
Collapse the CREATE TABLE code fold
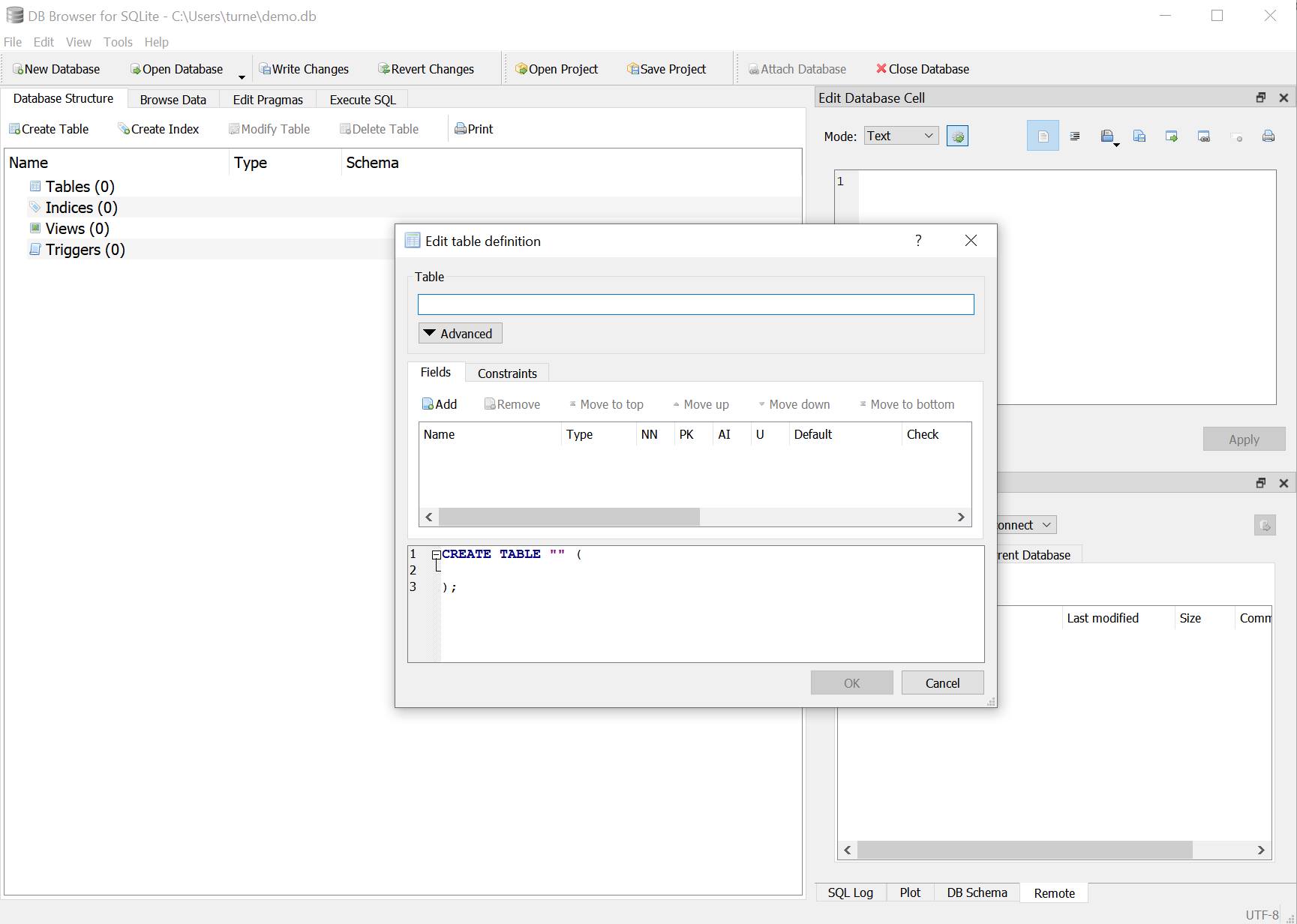[436, 554]
